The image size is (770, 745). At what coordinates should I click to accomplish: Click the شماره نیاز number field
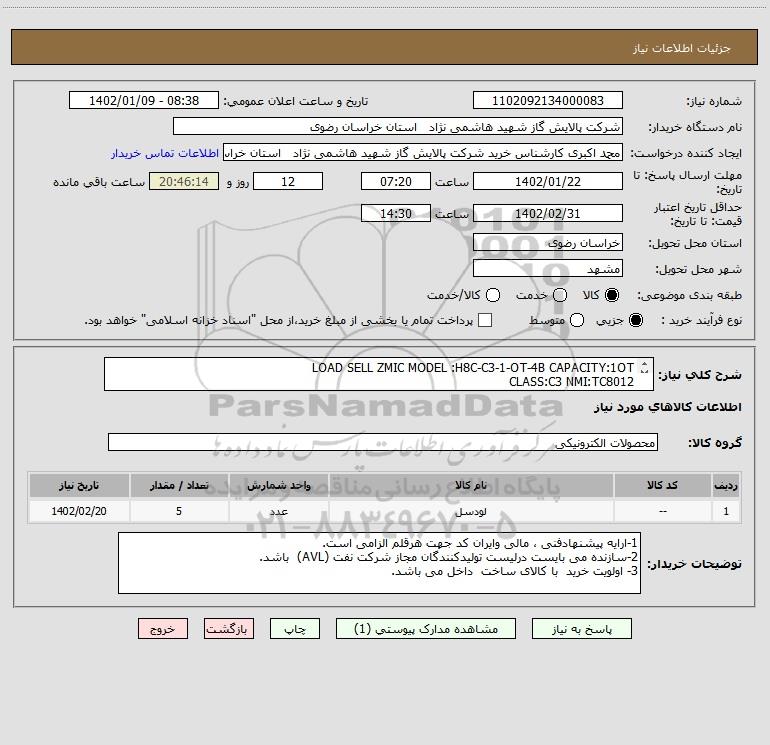(x=547, y=101)
